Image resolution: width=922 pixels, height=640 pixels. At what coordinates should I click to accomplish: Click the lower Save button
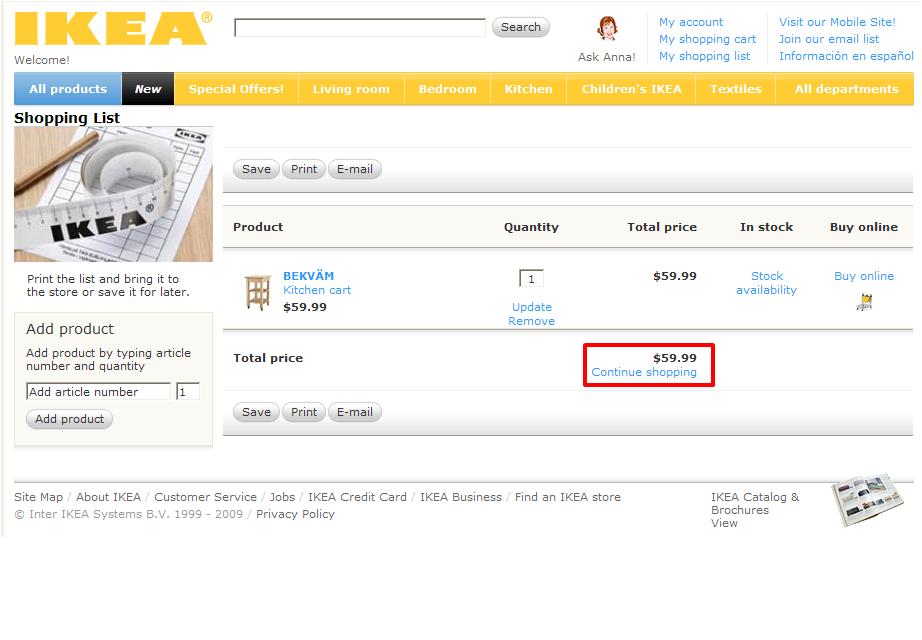(x=256, y=412)
